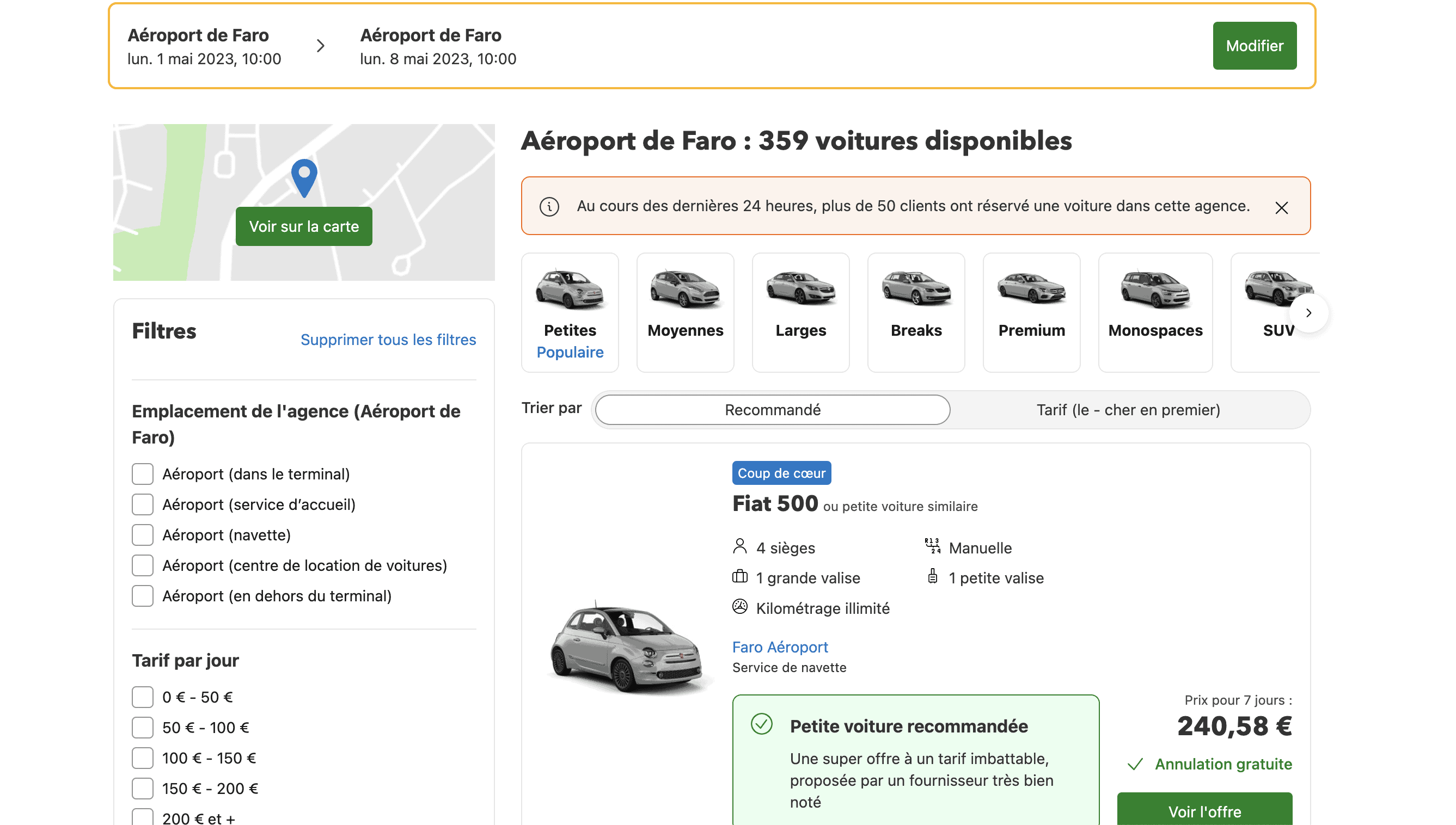Click the Modifier search button
The image size is (1456, 825).
[1253, 45]
